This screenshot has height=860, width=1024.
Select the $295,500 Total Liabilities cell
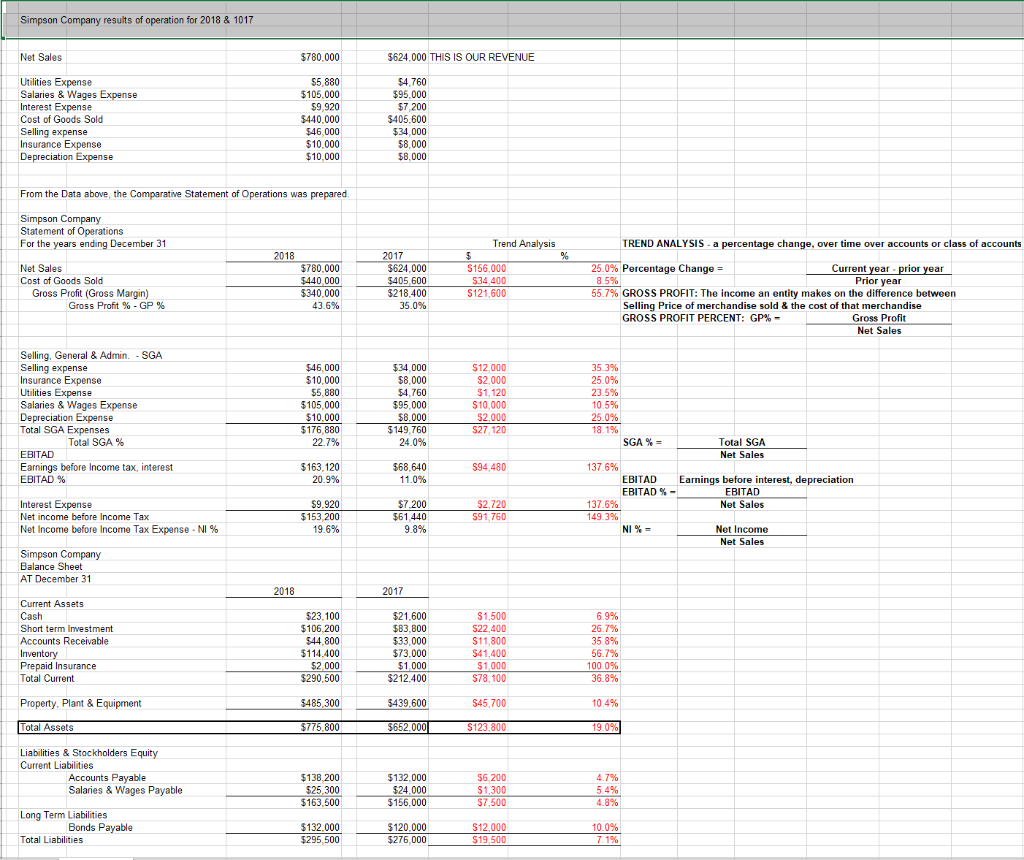point(320,840)
